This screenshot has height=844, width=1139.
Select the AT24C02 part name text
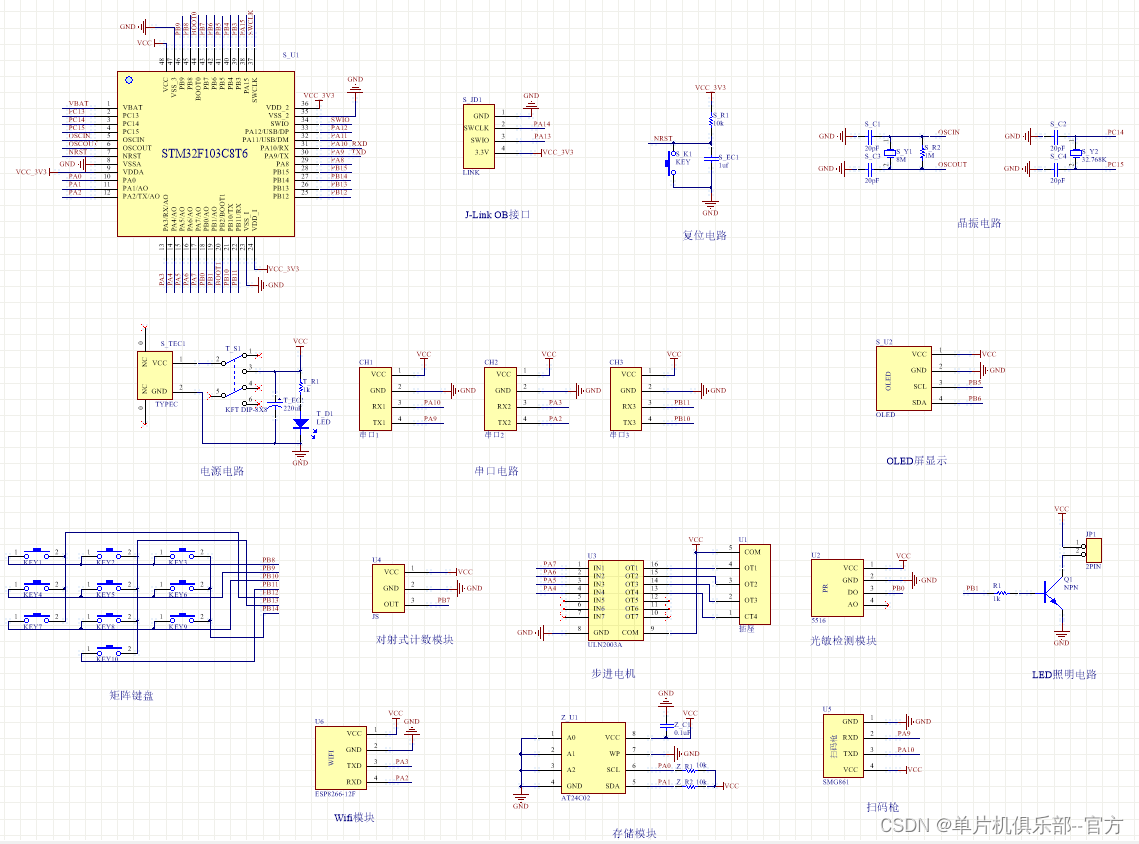point(576,798)
